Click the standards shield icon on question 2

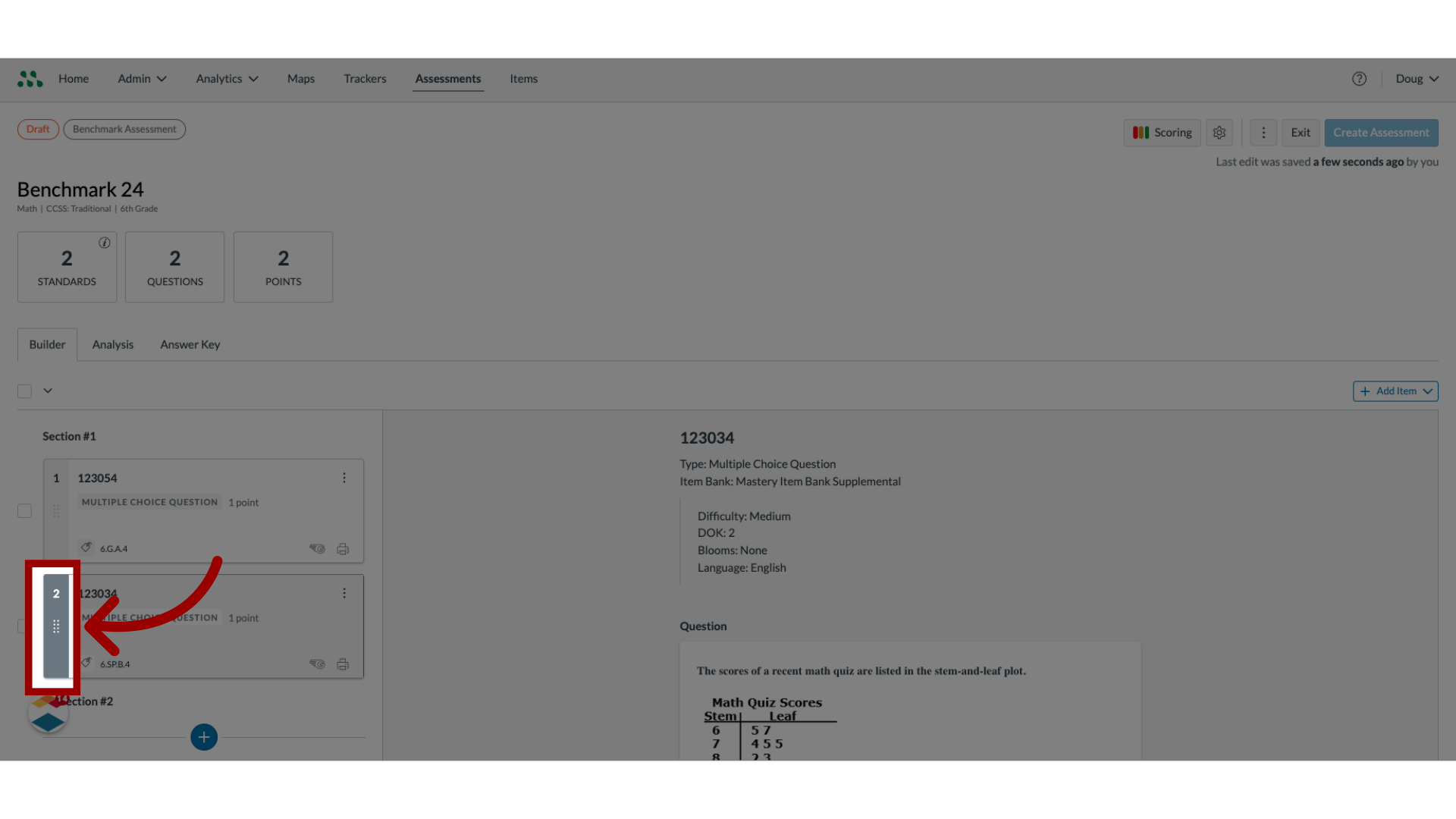(x=89, y=663)
